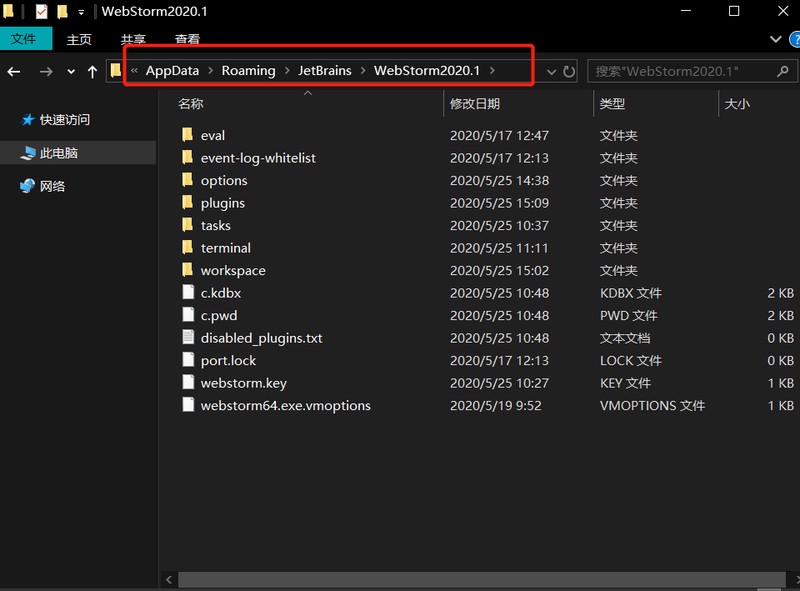Expand the ribbon with chevron
This screenshot has width=800, height=591.
[776, 39]
